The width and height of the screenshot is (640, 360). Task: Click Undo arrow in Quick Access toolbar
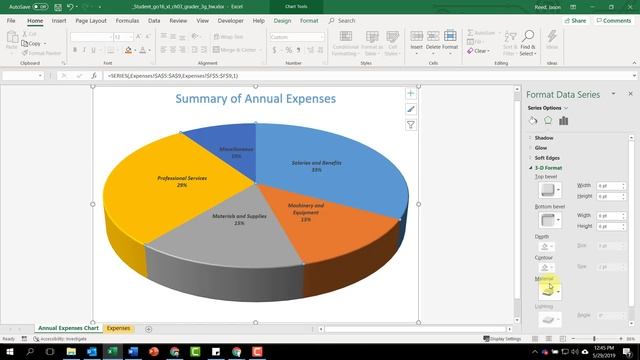(70, 7)
